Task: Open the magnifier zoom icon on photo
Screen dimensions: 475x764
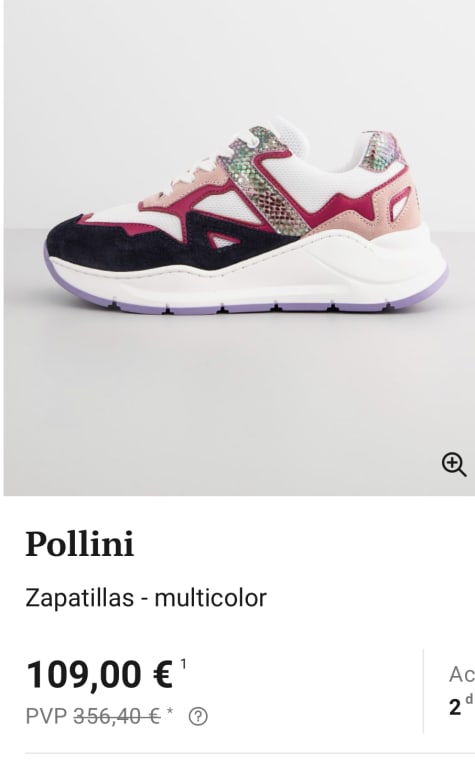Action: pos(454,463)
